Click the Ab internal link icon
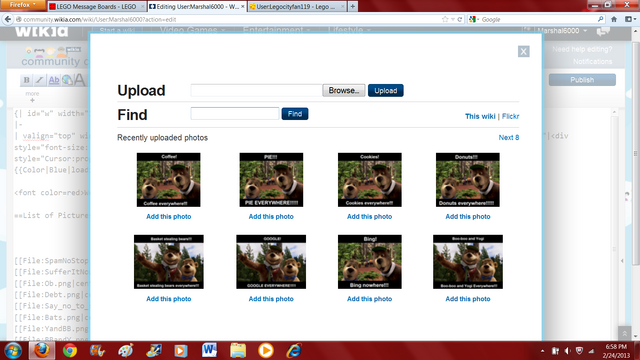Image resolution: width=640 pixels, height=360 pixels. point(53,80)
